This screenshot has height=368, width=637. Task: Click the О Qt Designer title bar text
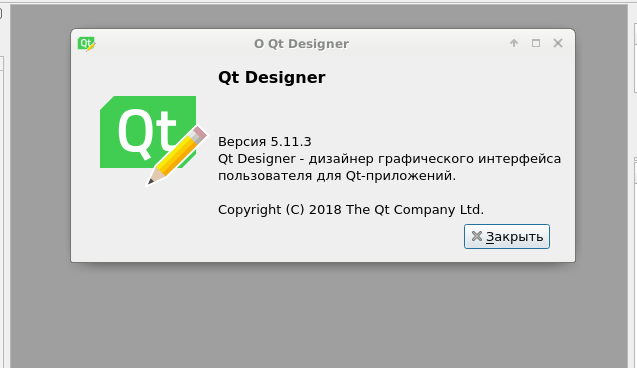(301, 43)
